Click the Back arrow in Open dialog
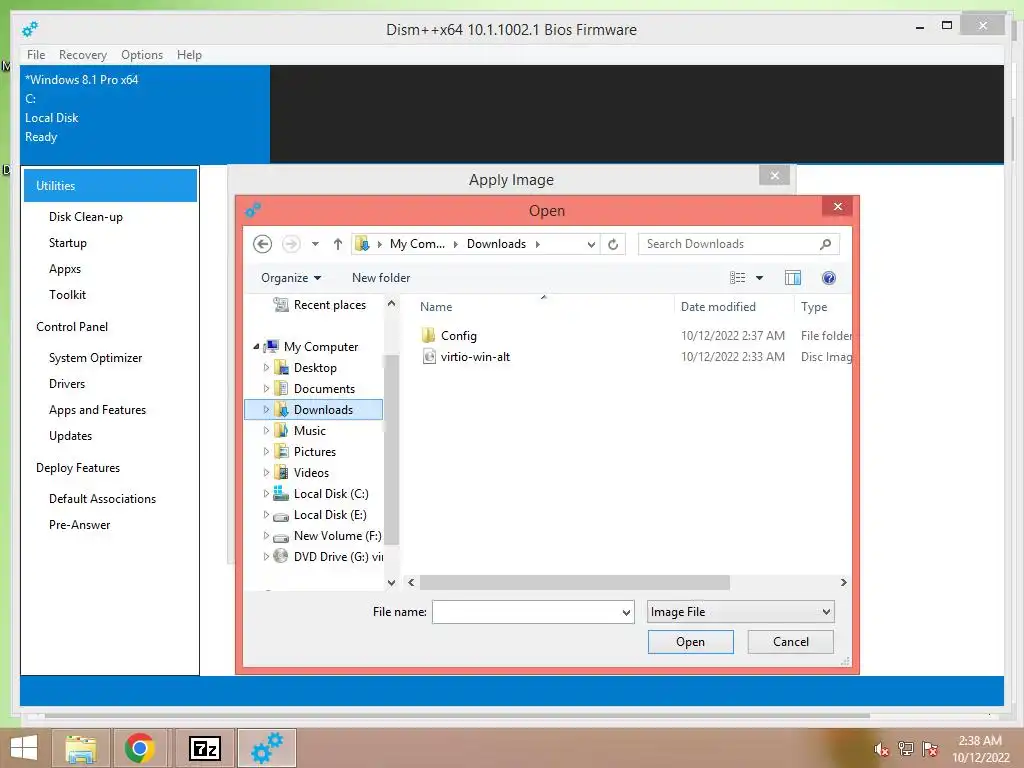This screenshot has height=768, width=1024. click(263, 244)
